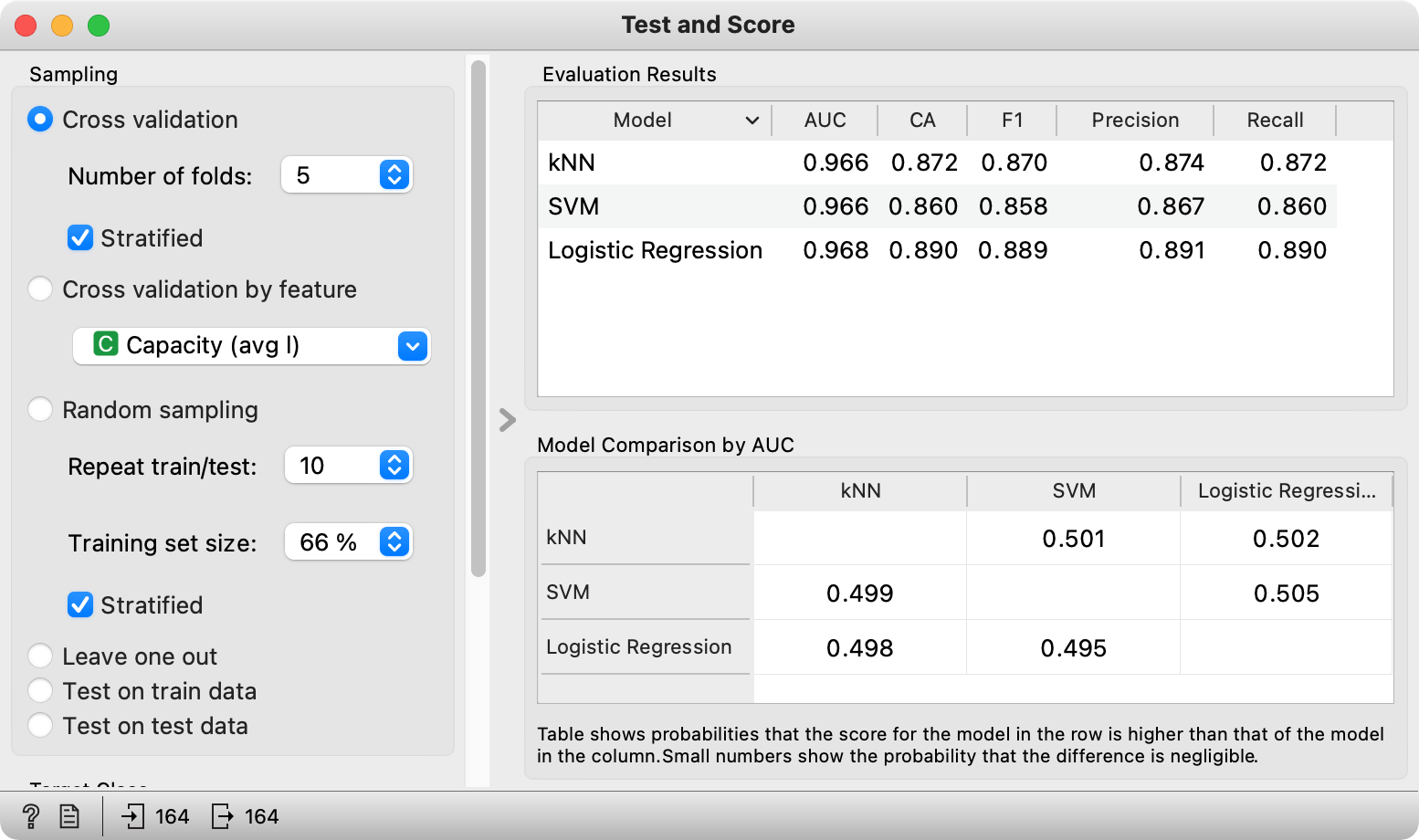Image resolution: width=1419 pixels, height=840 pixels.
Task: Collapse the left panel with the arrow
Action: point(508,420)
